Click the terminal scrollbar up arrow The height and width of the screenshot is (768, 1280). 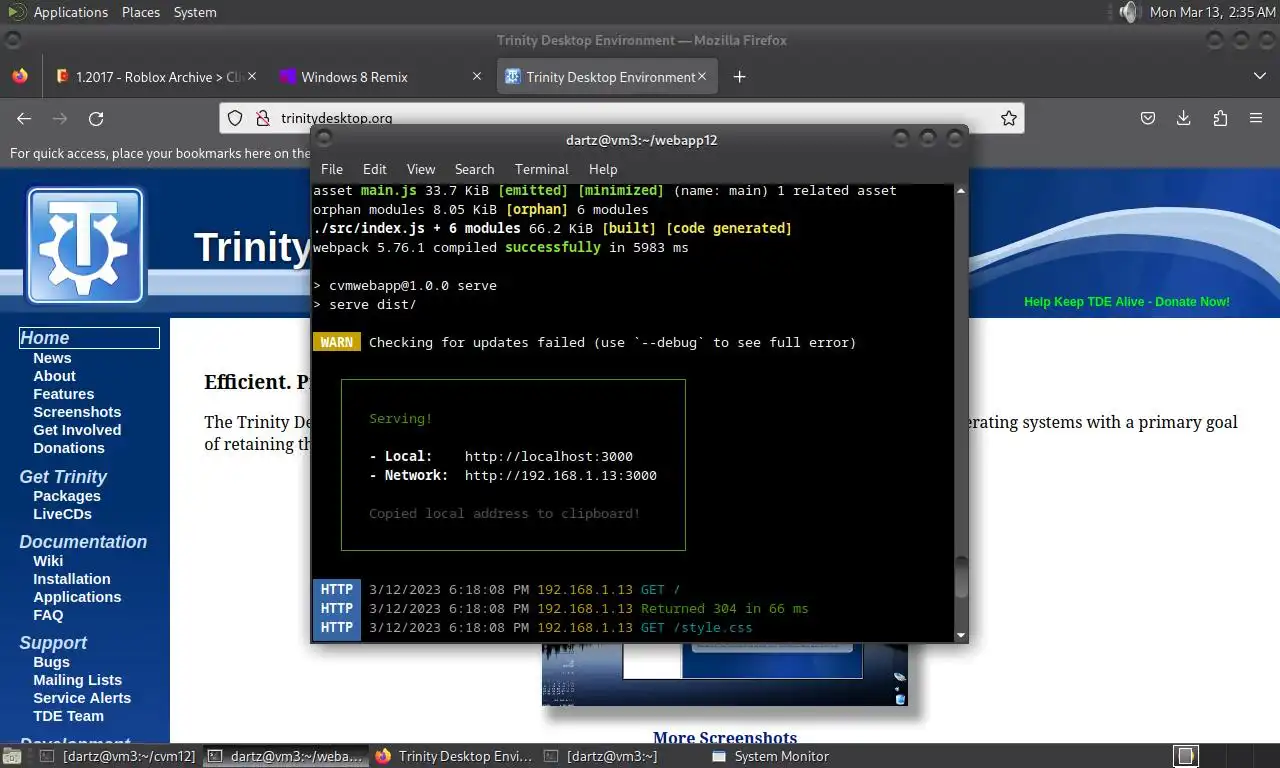[961, 190]
